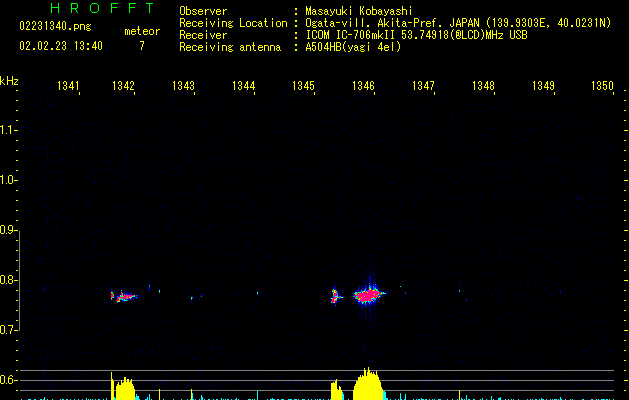Click the small meteor echo before 1346
The image size is (629, 400).
tap(336, 297)
